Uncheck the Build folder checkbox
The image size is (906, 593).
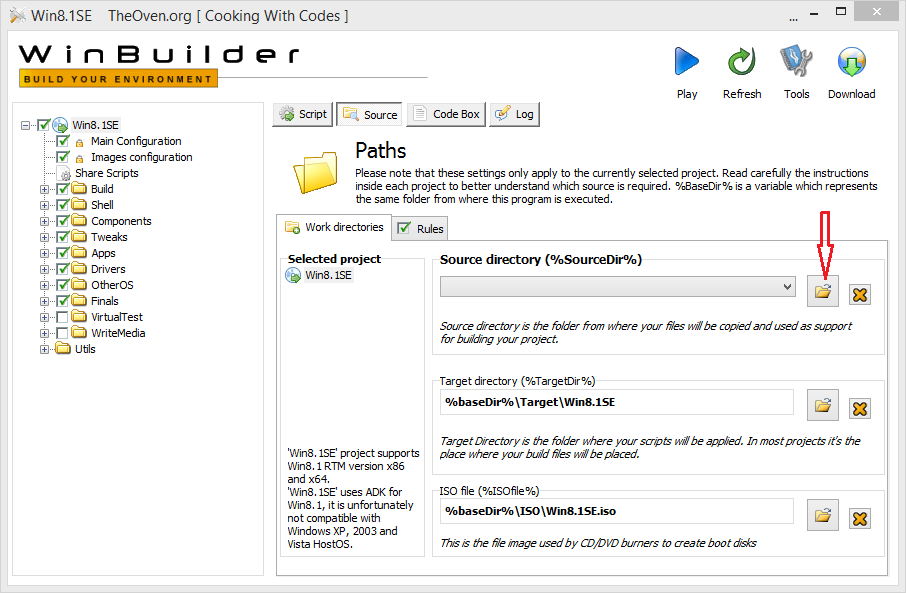62,189
